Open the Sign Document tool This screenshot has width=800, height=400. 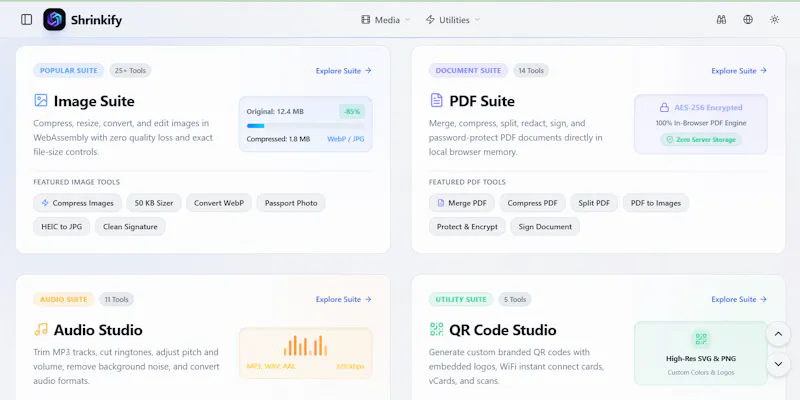coord(545,227)
